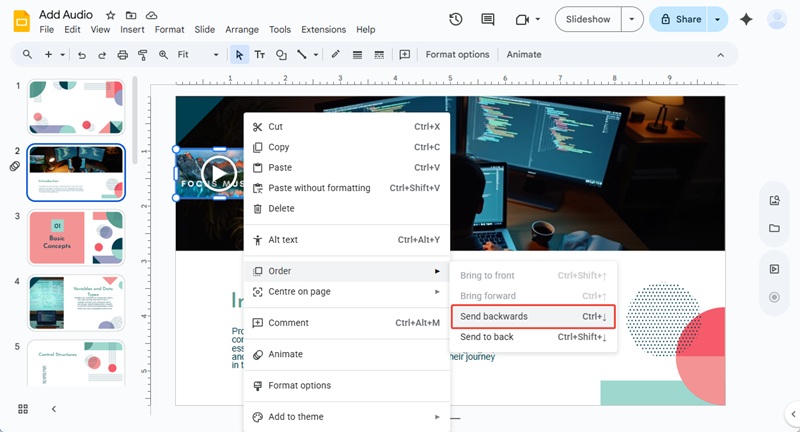Open the Gemini sparkle icon
Screen dimensions: 800x432
tap(746, 19)
